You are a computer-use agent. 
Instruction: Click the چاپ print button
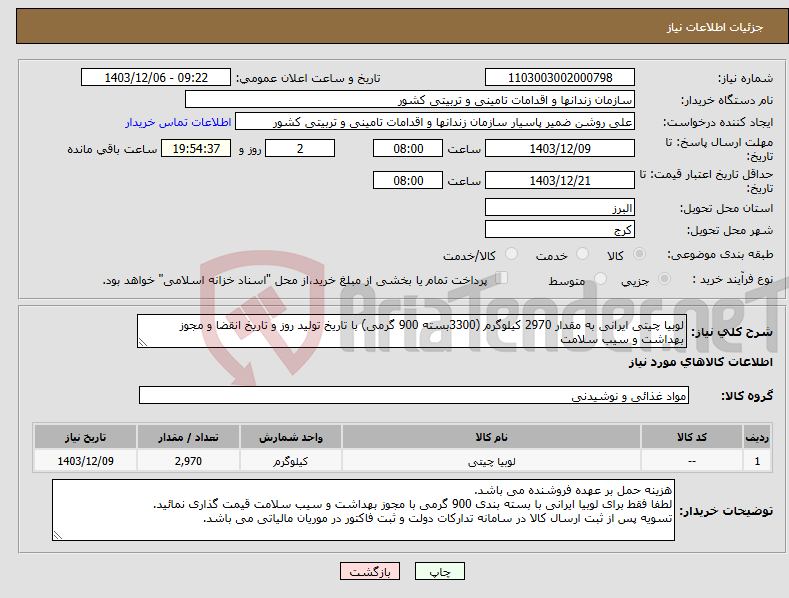point(440,571)
